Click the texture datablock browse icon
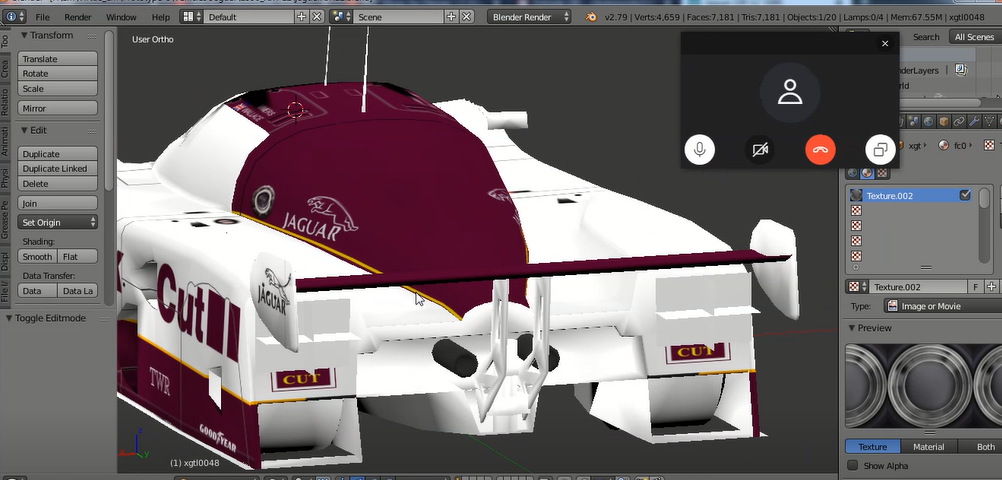 [x=856, y=287]
